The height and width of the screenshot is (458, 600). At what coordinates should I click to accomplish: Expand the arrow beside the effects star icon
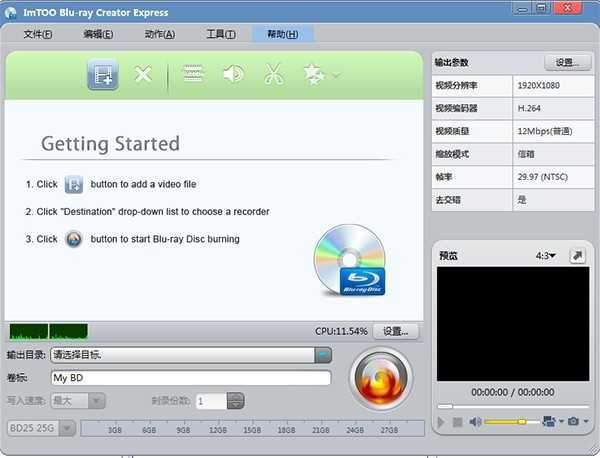(x=336, y=75)
